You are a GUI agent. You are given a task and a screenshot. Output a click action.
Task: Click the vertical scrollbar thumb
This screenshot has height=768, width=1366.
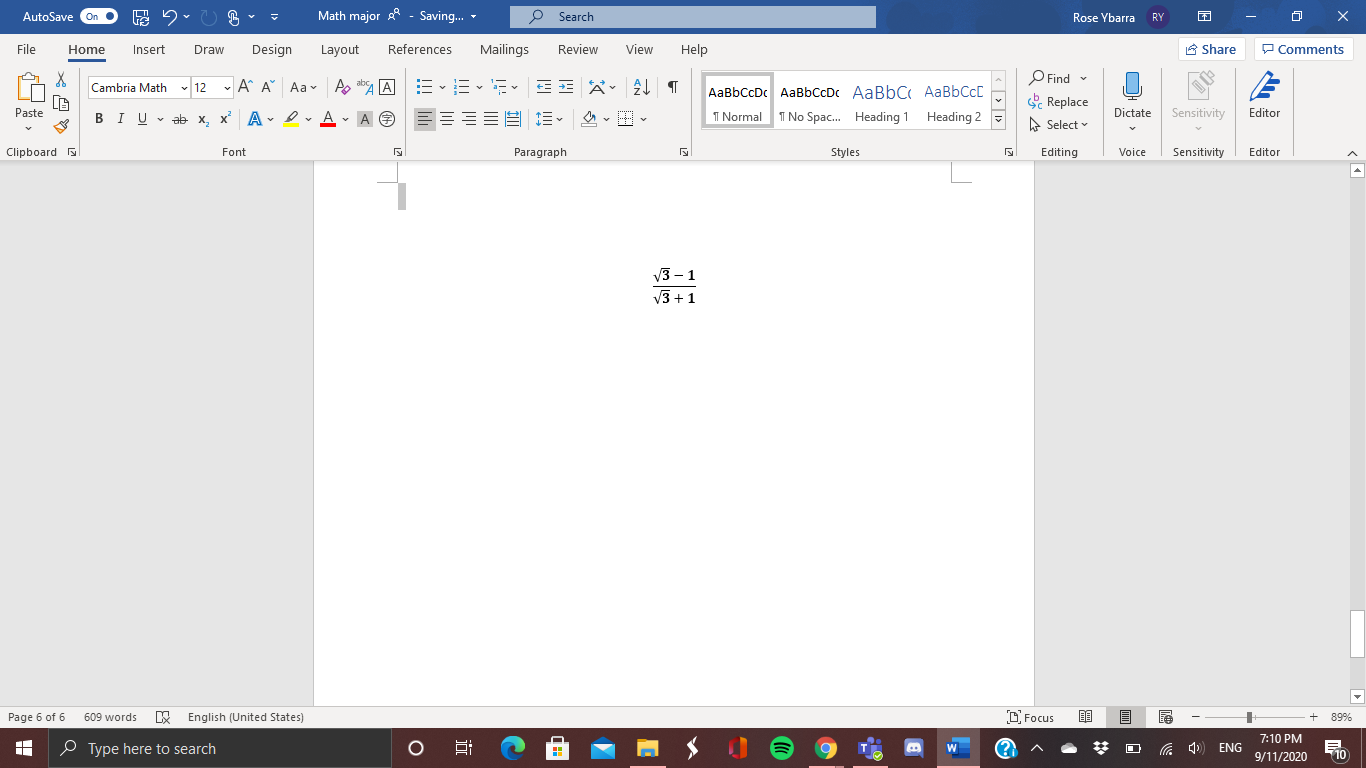1357,634
